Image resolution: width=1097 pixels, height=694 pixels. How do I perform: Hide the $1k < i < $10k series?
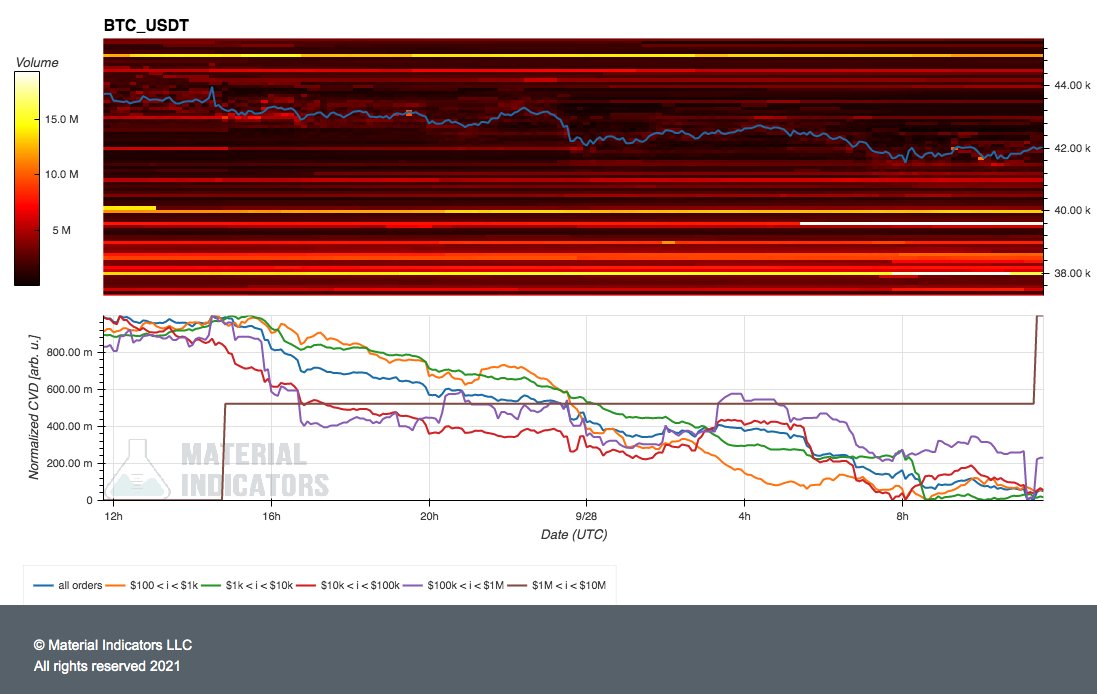coord(247,586)
